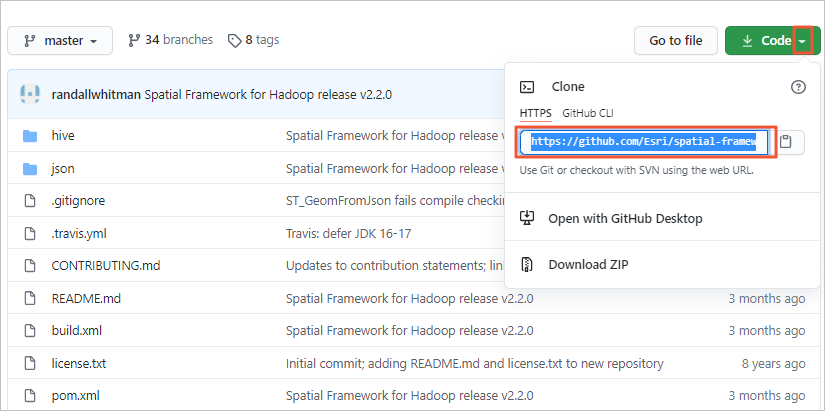This screenshot has height=411, width=825.
Task: Click the tags label icon
Action: coord(234,41)
